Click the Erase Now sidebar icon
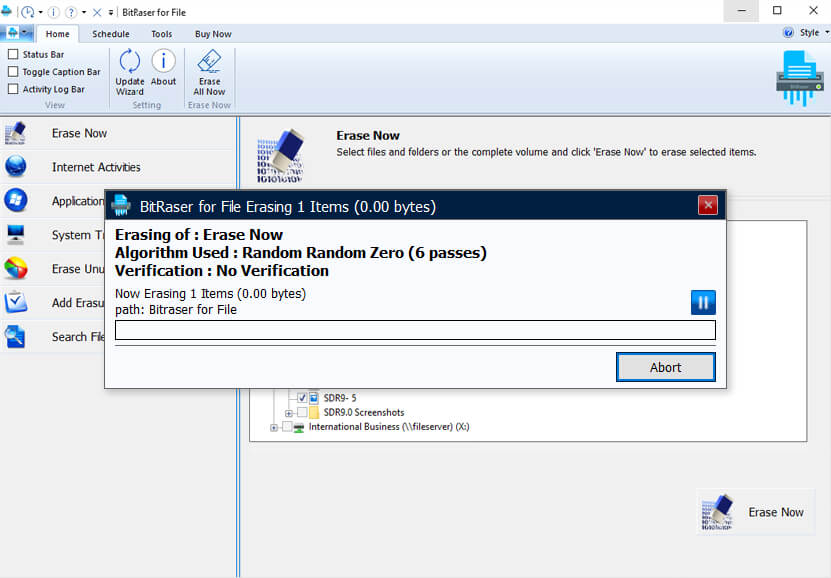This screenshot has height=578, width=831. click(15, 133)
